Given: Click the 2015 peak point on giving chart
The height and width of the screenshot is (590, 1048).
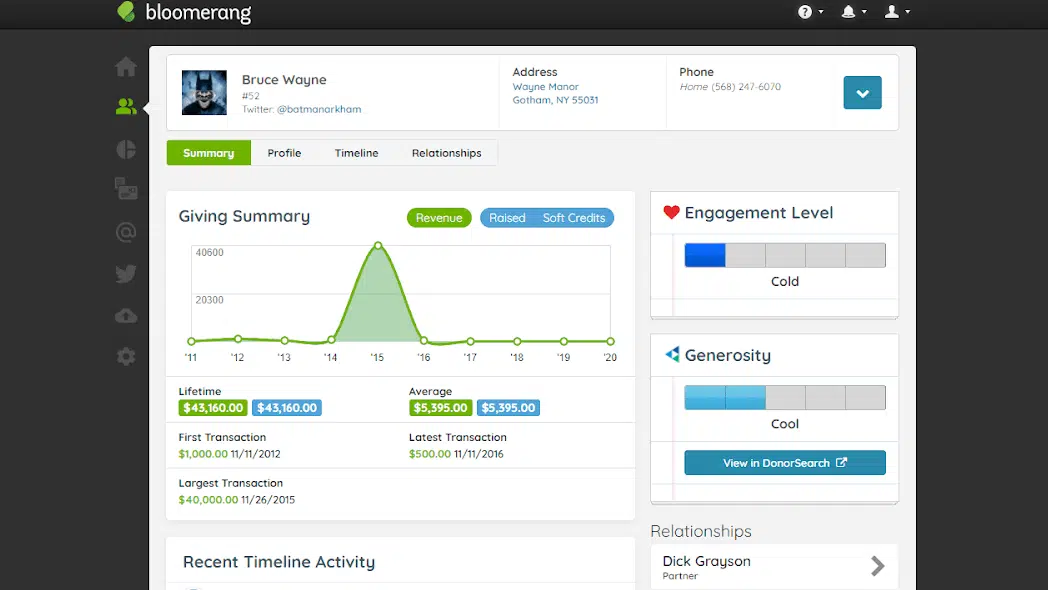Looking at the screenshot, I should 378,245.
